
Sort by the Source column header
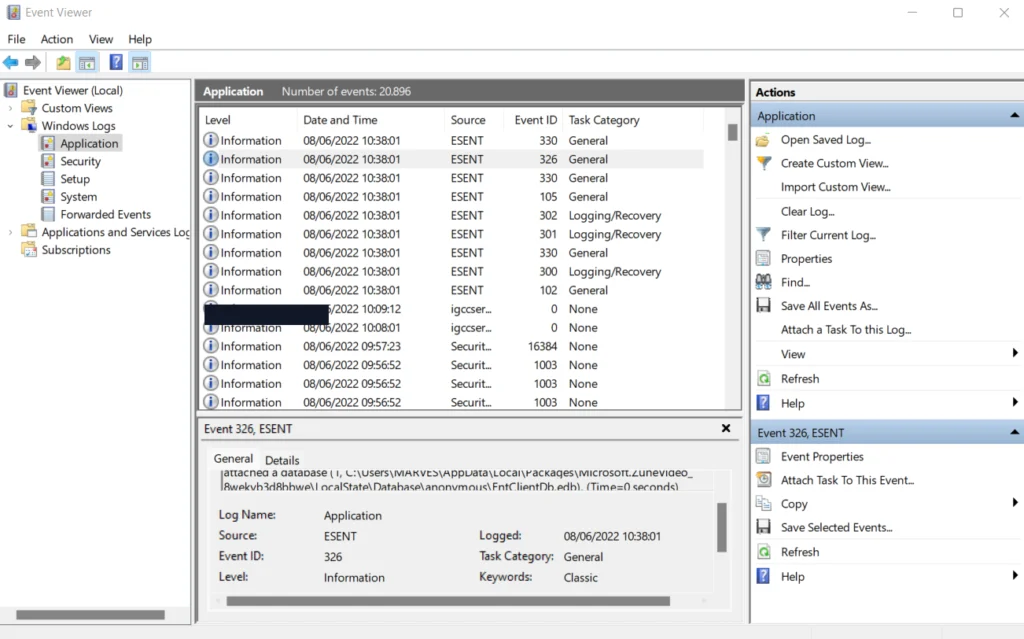(x=474, y=120)
